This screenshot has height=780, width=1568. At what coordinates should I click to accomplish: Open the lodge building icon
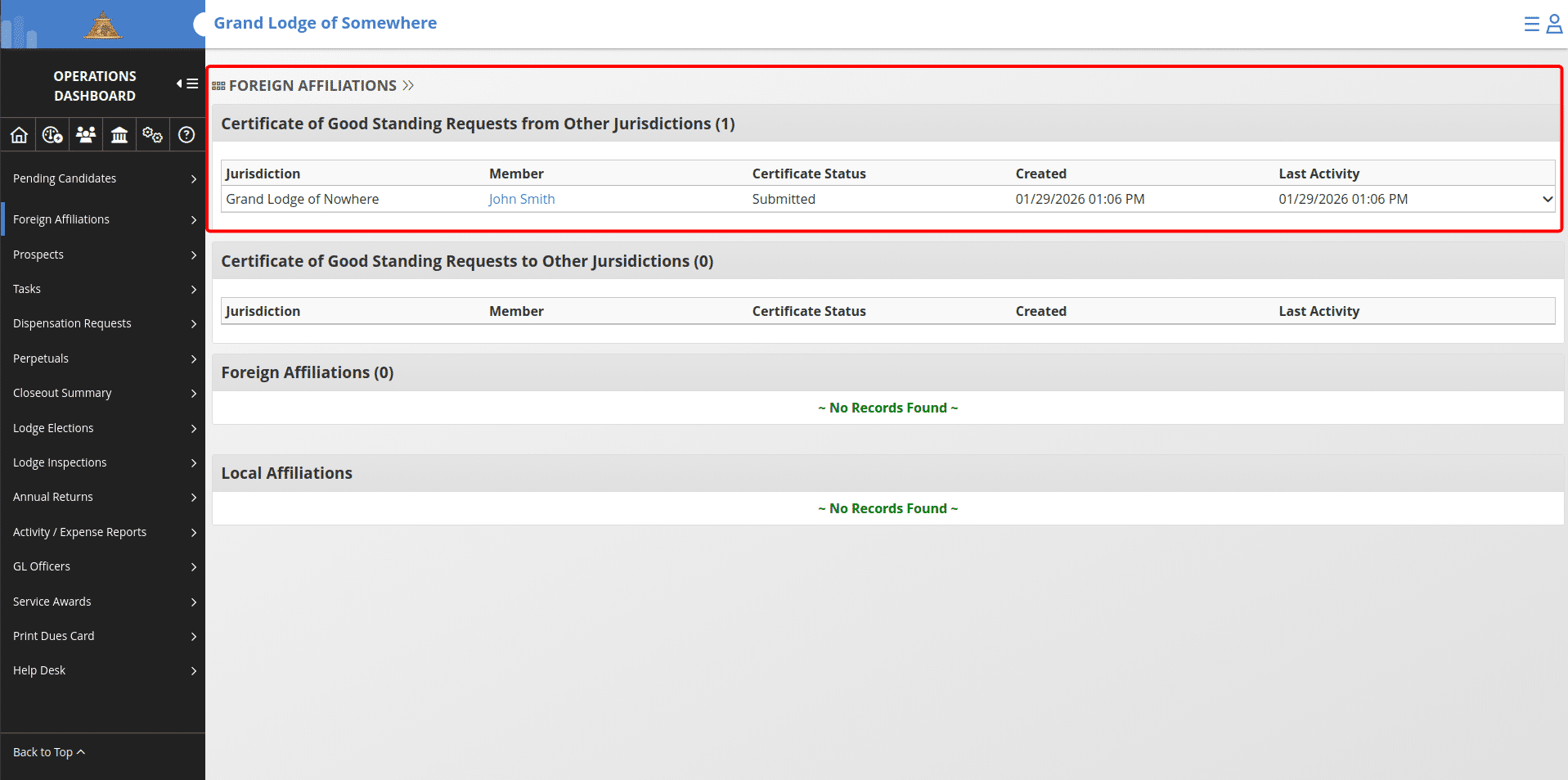tap(119, 135)
